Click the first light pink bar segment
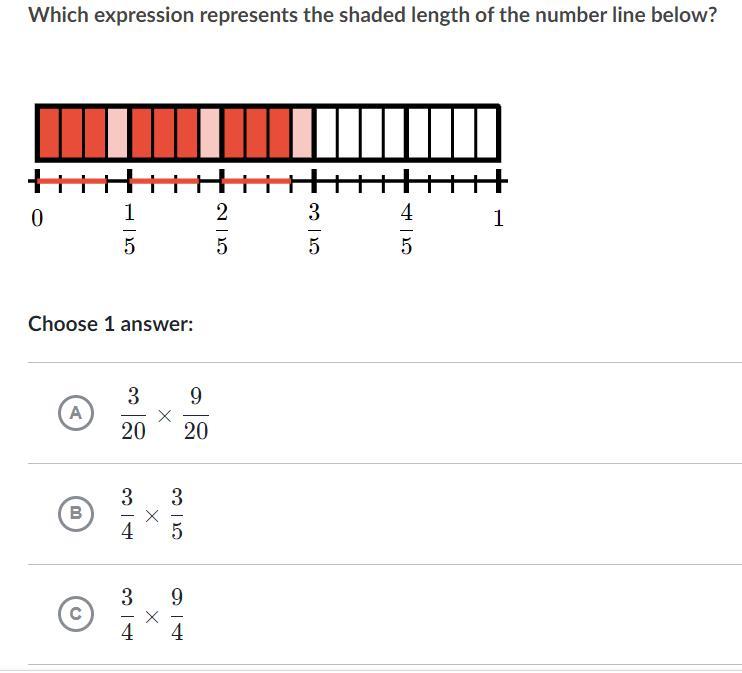 [x=118, y=133]
